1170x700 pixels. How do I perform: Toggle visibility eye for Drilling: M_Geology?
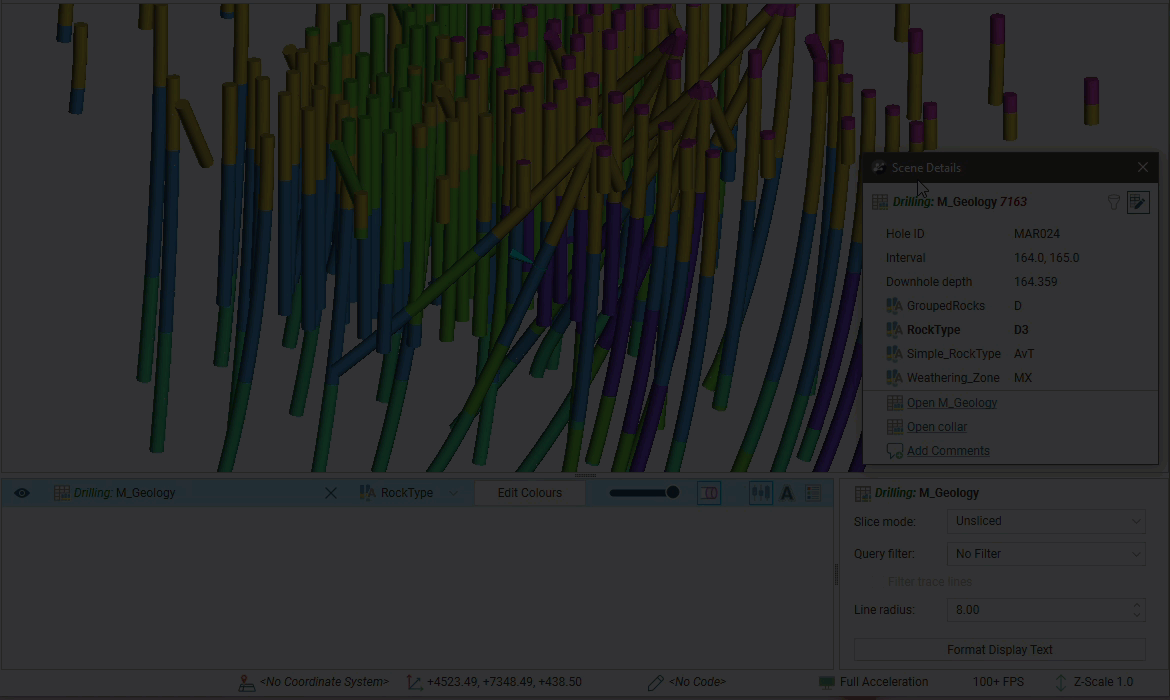[x=22, y=493]
